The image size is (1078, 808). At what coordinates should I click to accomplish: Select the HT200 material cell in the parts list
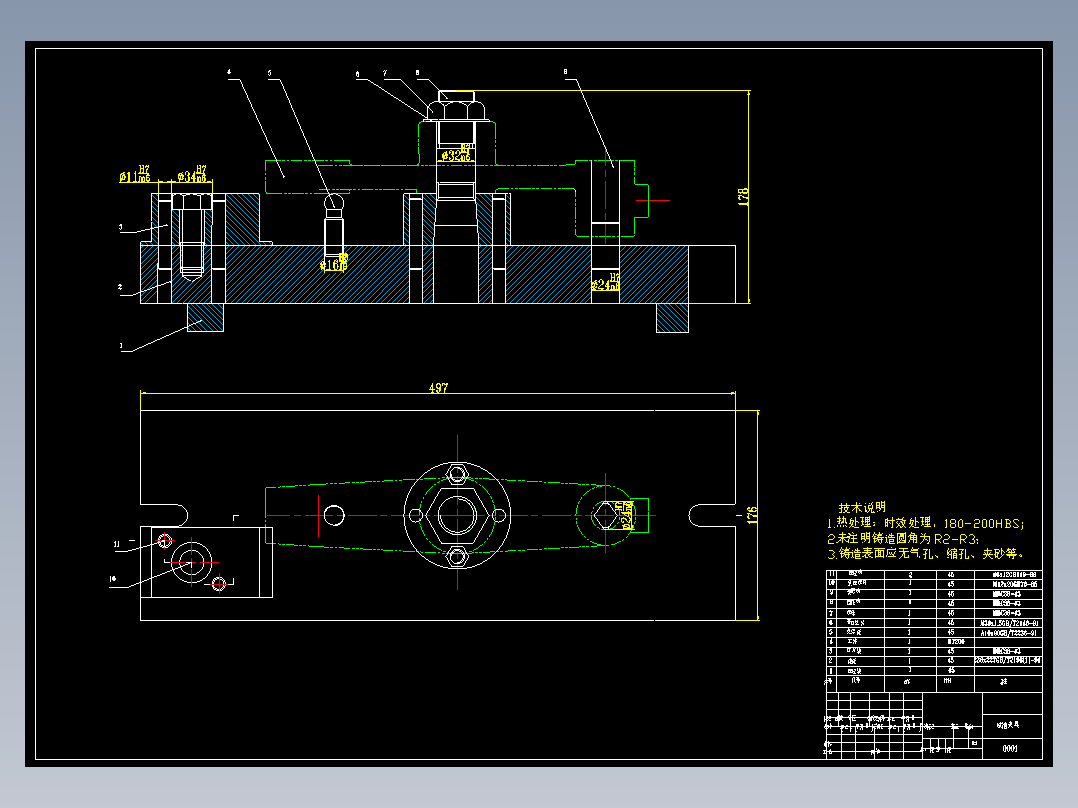pyautogui.click(x=956, y=642)
